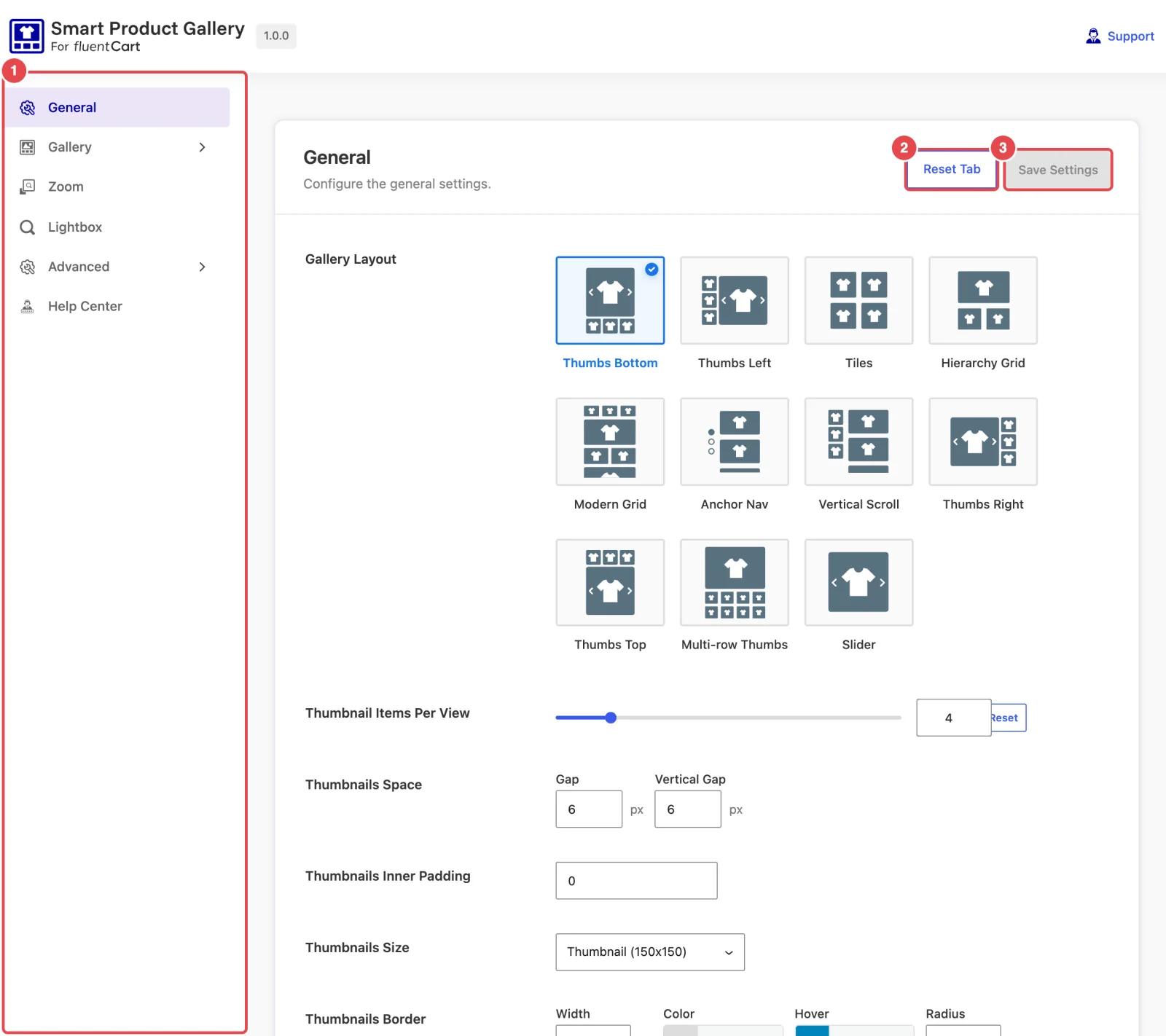This screenshot has width=1166, height=1036.
Task: Open the Support link
Action: click(1120, 36)
